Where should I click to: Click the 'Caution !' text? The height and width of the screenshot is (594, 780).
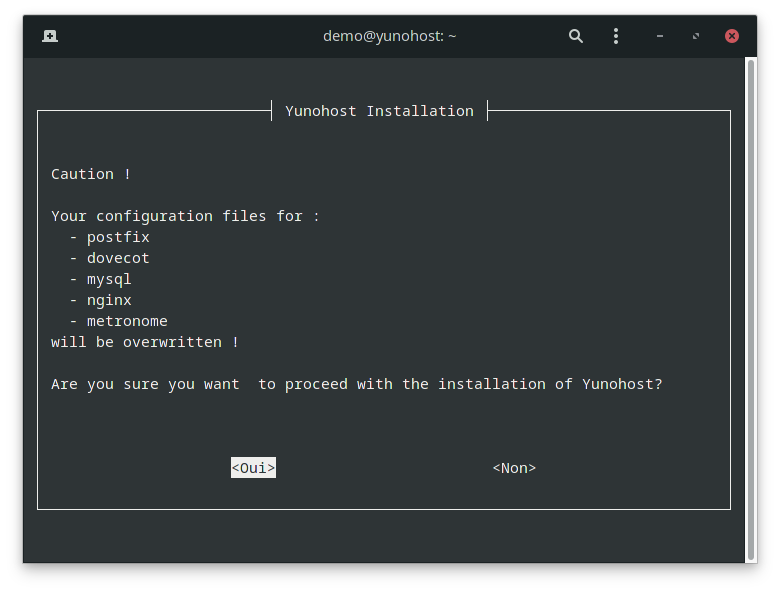(91, 174)
